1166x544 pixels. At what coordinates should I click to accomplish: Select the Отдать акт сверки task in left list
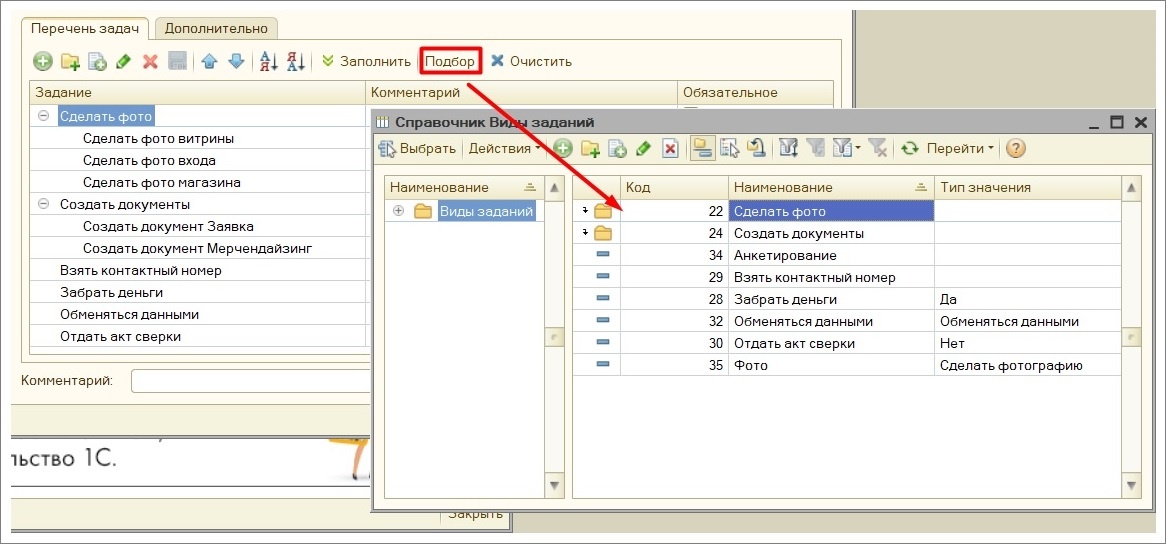(x=120, y=337)
